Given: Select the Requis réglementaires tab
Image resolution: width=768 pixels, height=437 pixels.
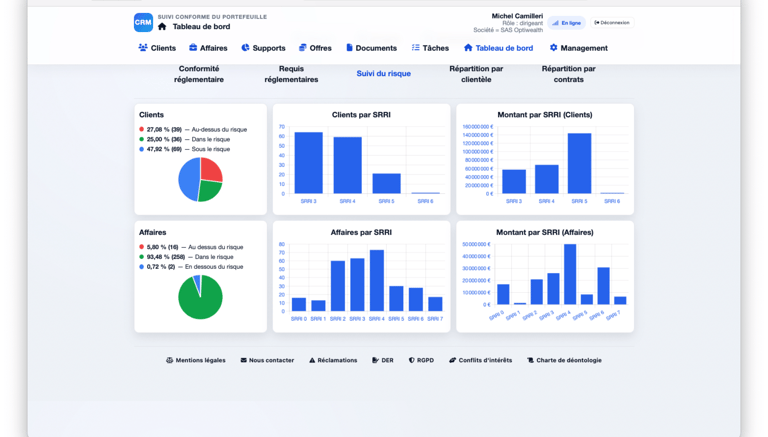Looking at the screenshot, I should 291,74.
